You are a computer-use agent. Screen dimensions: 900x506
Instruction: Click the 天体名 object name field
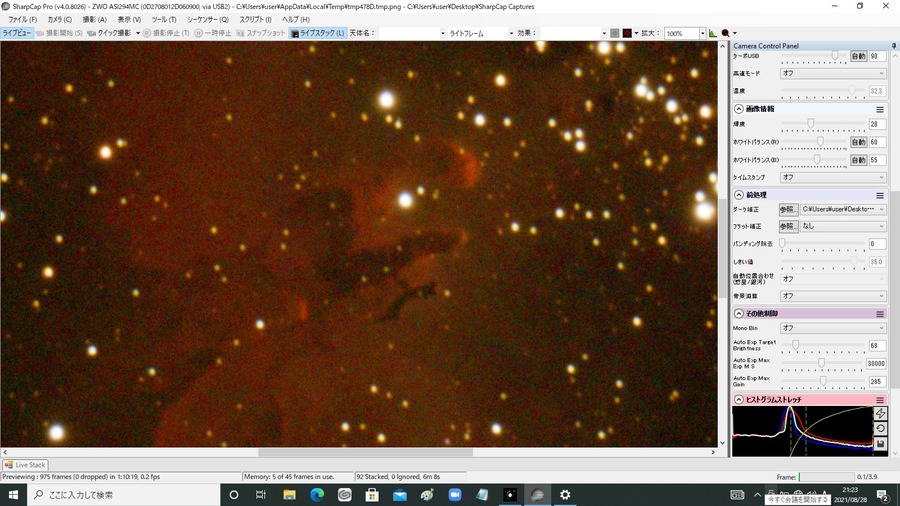[x=412, y=33]
